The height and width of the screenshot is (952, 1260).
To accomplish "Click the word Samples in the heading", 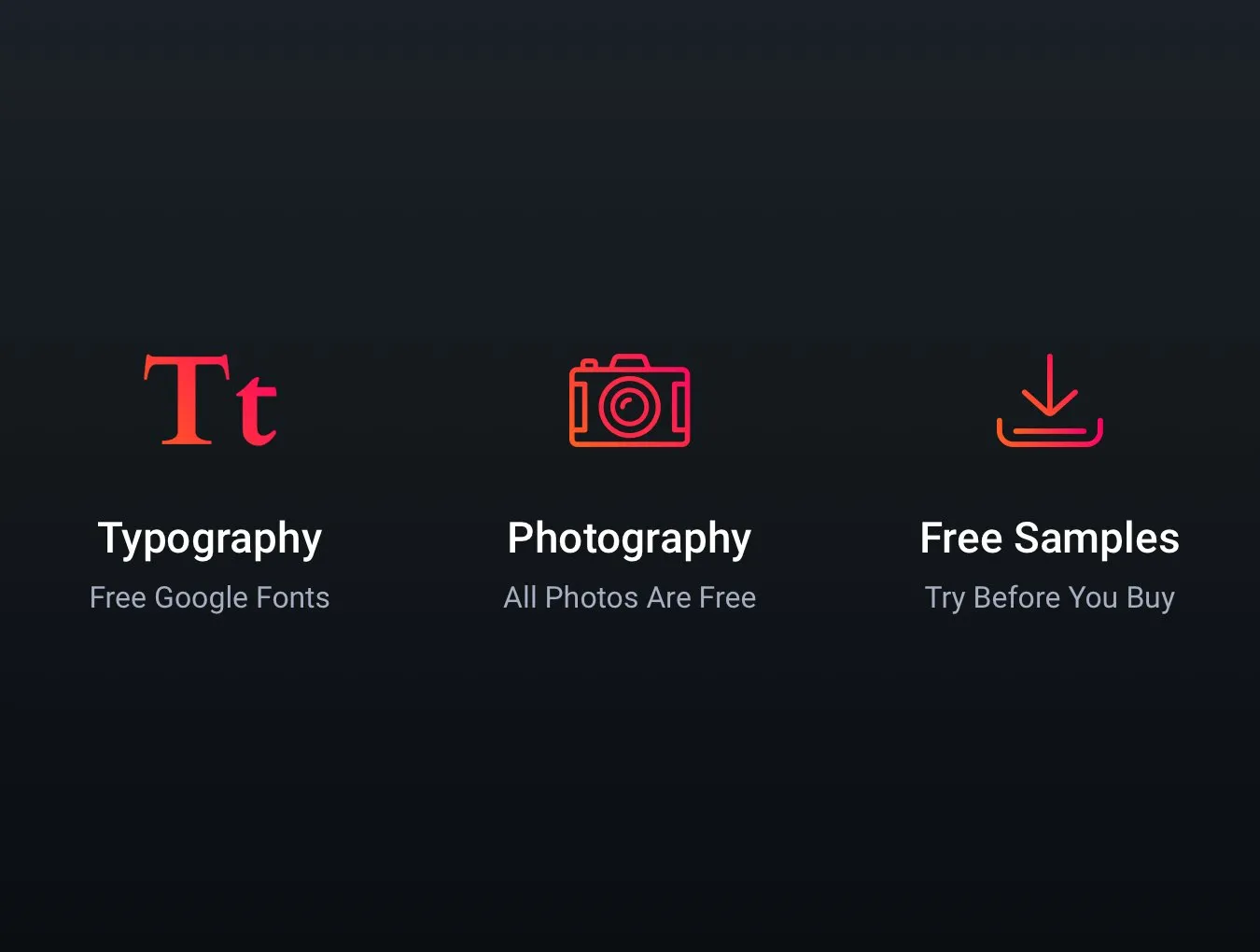I will pyautogui.click(x=1097, y=539).
